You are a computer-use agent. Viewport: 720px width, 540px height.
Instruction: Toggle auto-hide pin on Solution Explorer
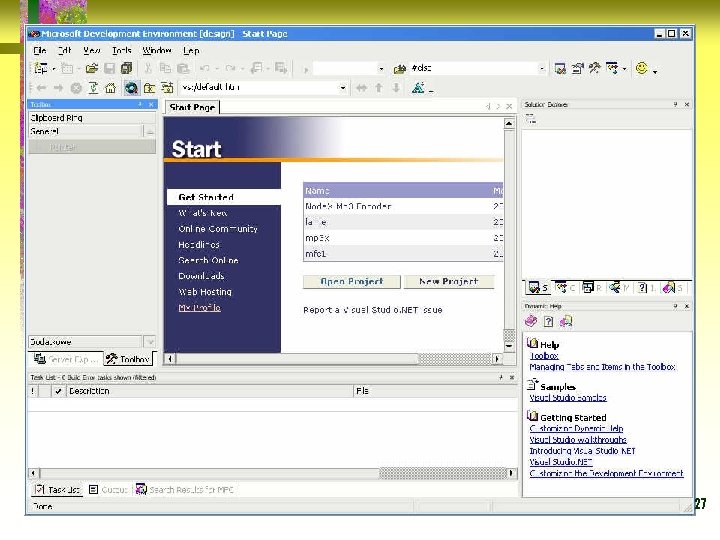675,105
